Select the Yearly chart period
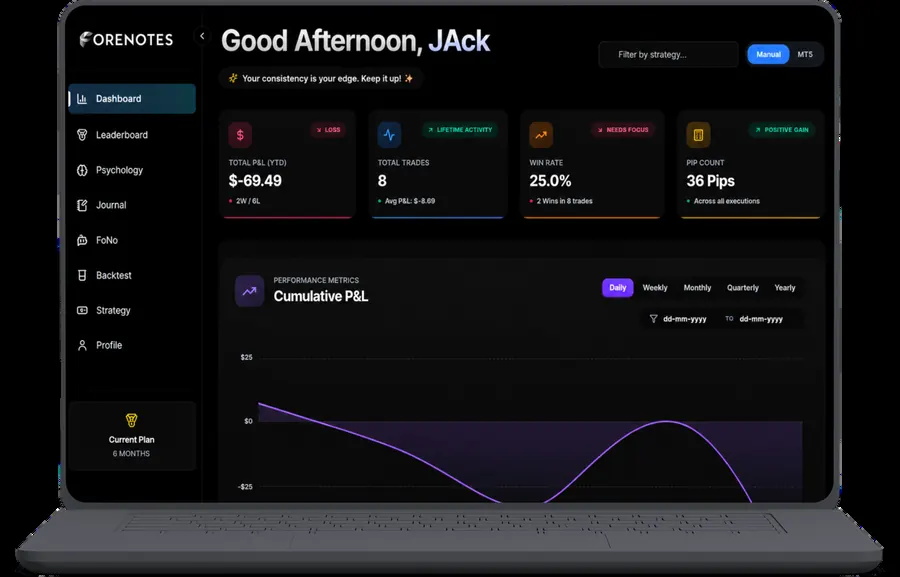Image resolution: width=900 pixels, height=577 pixels. point(785,288)
